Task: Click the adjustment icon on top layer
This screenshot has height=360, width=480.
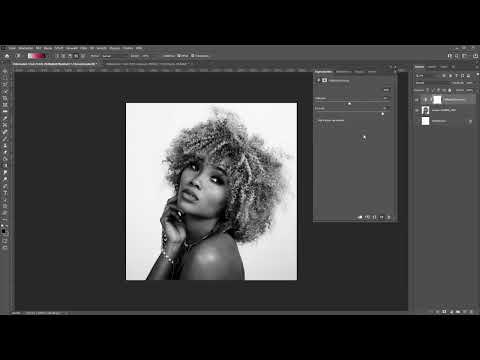Action: [x=425, y=99]
